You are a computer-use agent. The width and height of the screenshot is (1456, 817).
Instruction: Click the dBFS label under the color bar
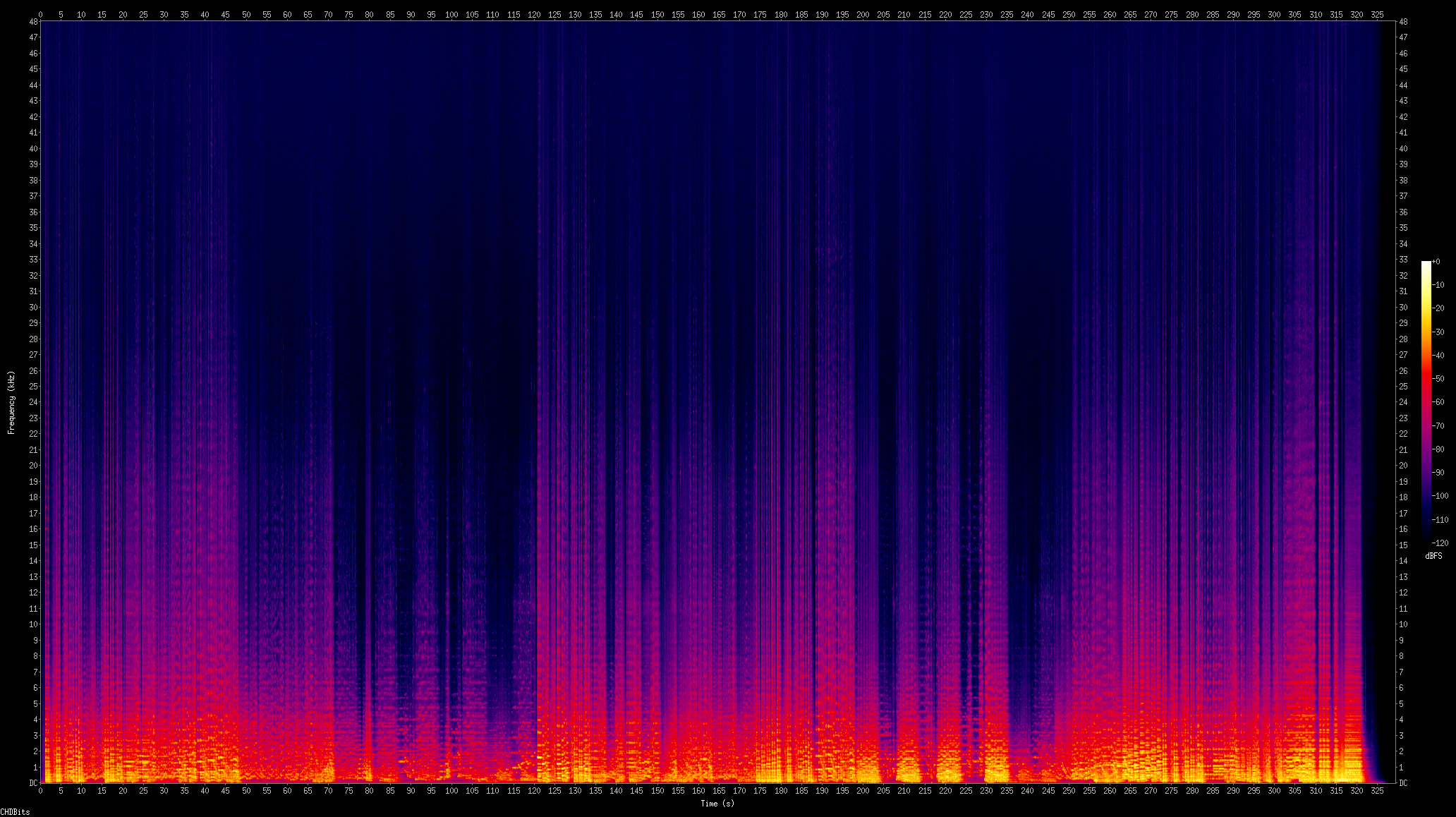1433,556
